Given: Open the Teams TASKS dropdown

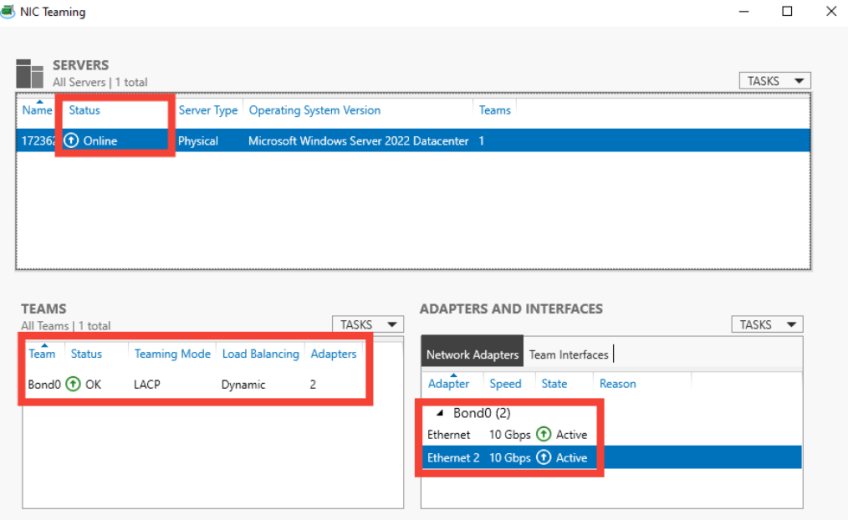Looking at the screenshot, I should tap(368, 324).
